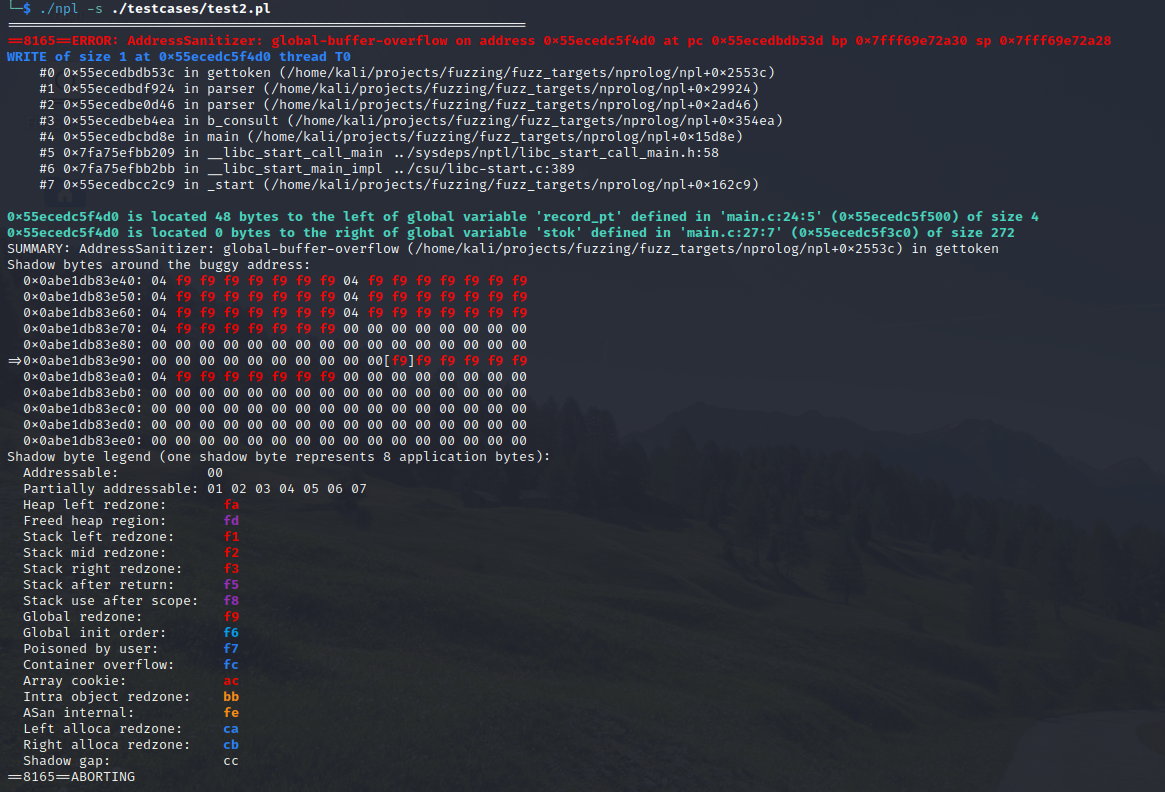Click the 'Stack left redzone:' legend label

click(99, 536)
